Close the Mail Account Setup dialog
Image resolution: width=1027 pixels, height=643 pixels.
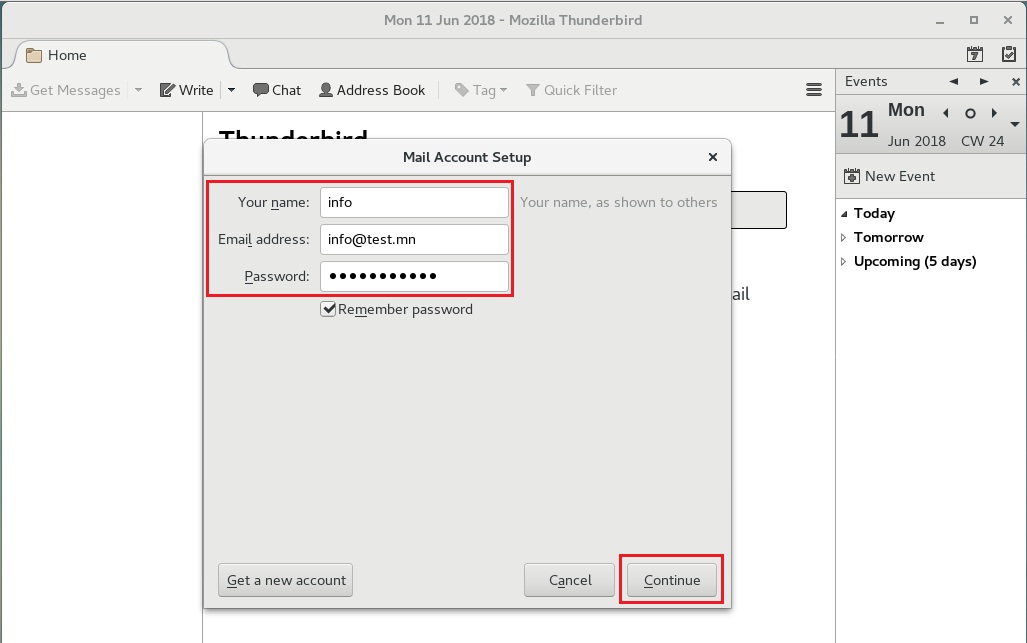pos(713,157)
